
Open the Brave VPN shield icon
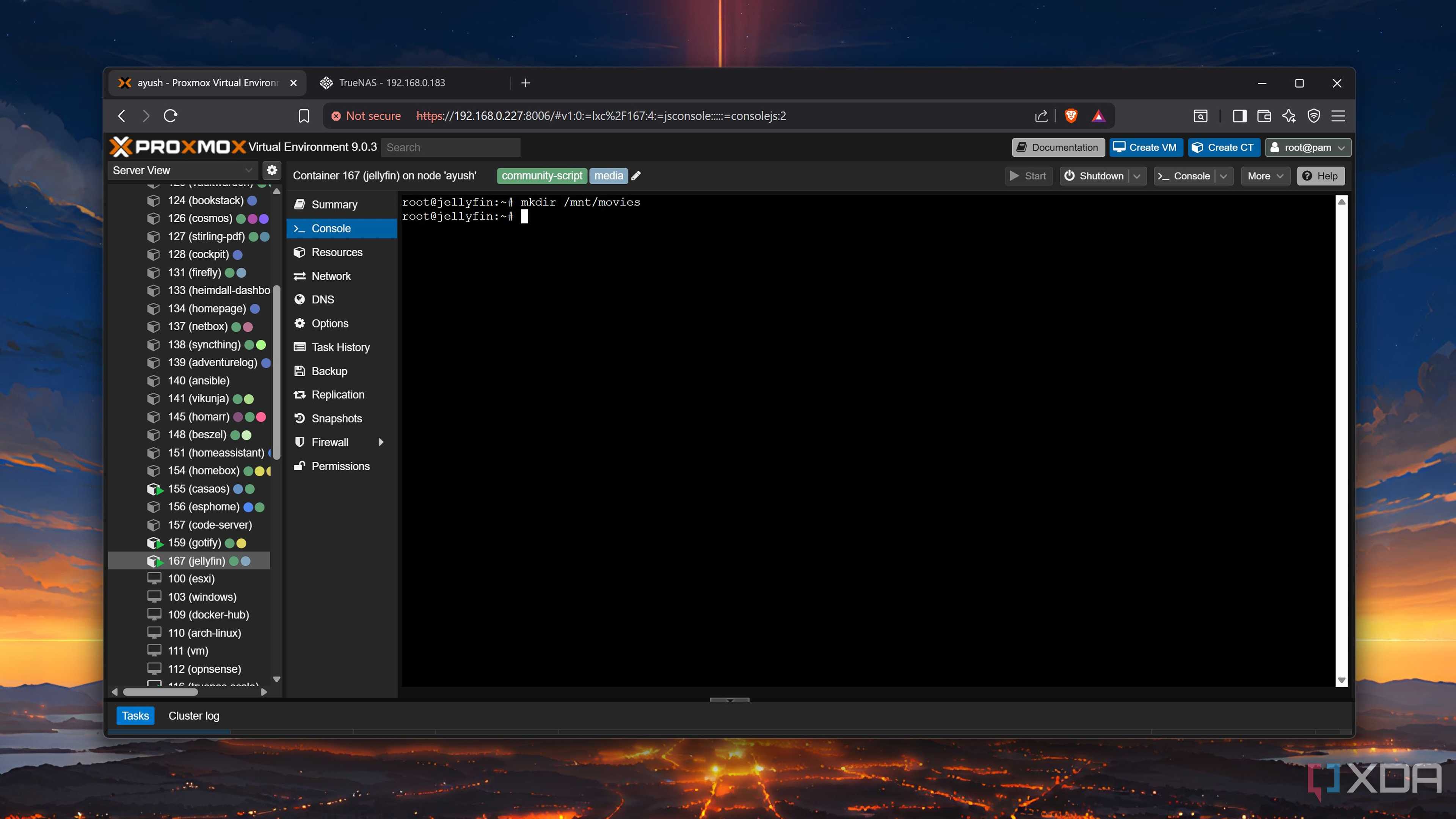click(x=1313, y=116)
